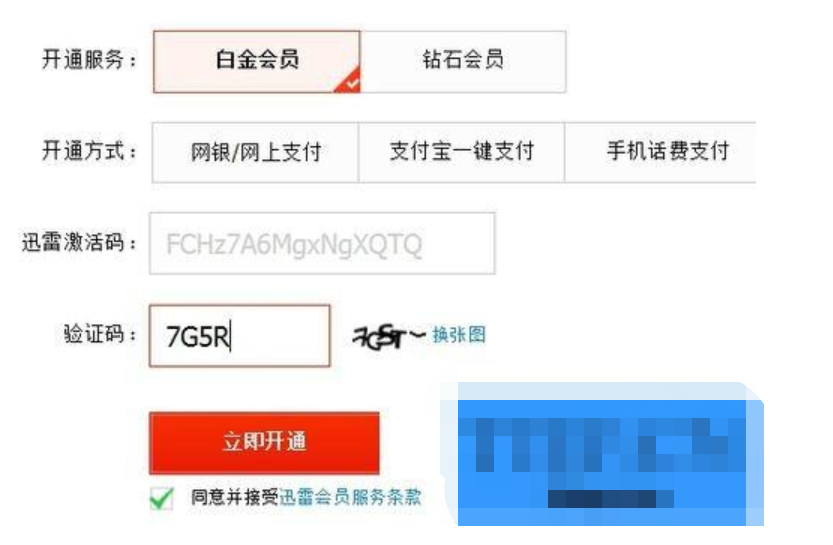Image resolution: width=833 pixels, height=545 pixels.
Task: Click the 开通服务 label
Action: [x=89, y=59]
